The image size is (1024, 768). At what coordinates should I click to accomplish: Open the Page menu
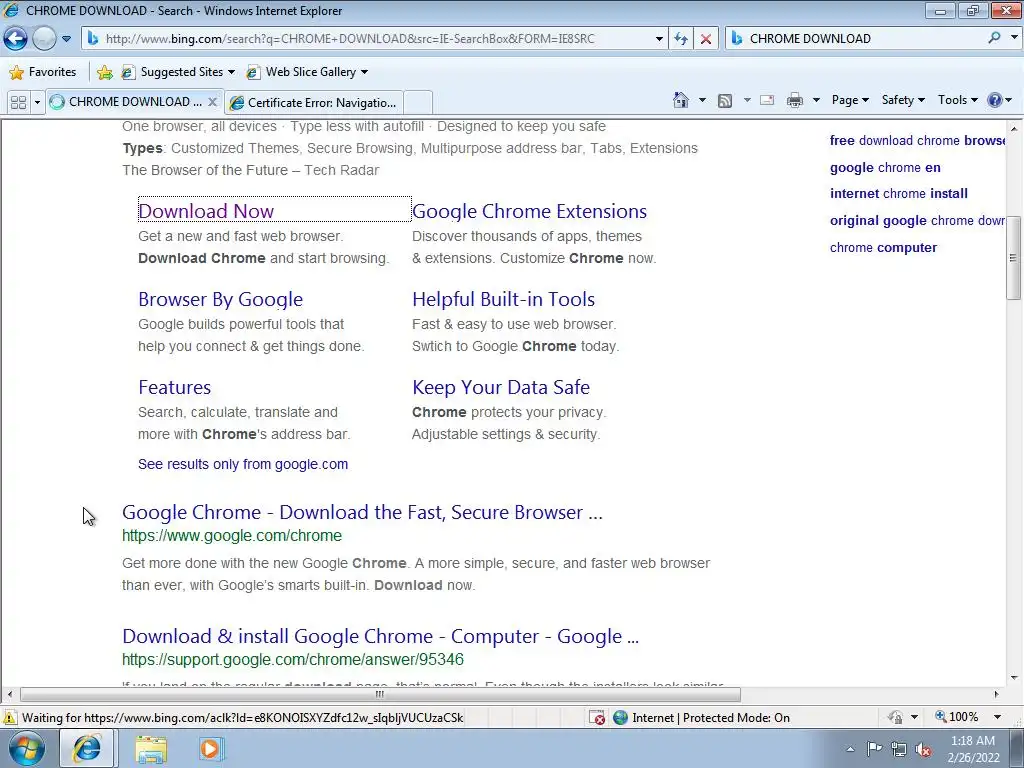(x=850, y=100)
